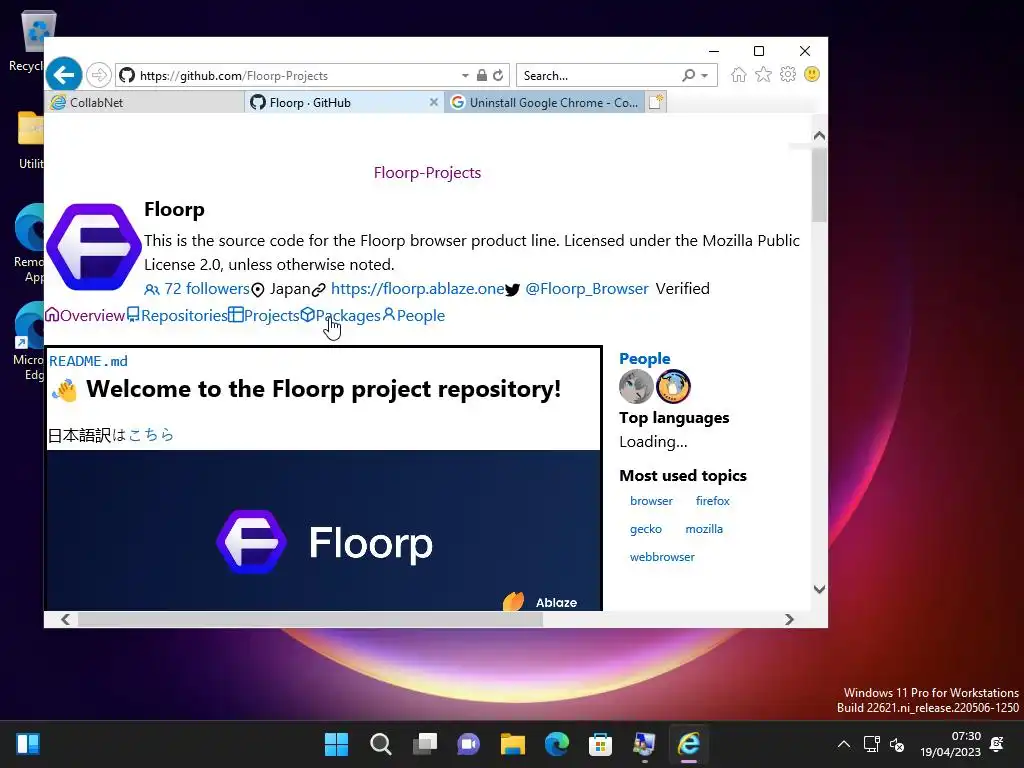
Task: Click the smiley feedback icon
Action: tap(812, 74)
